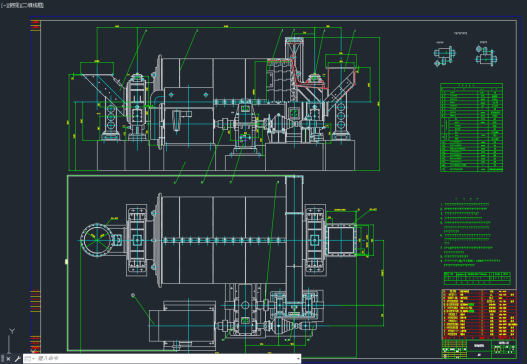This screenshot has height=364, width=527.
Task: Expand recent commands dropdown in command line
Action: click(x=29, y=359)
